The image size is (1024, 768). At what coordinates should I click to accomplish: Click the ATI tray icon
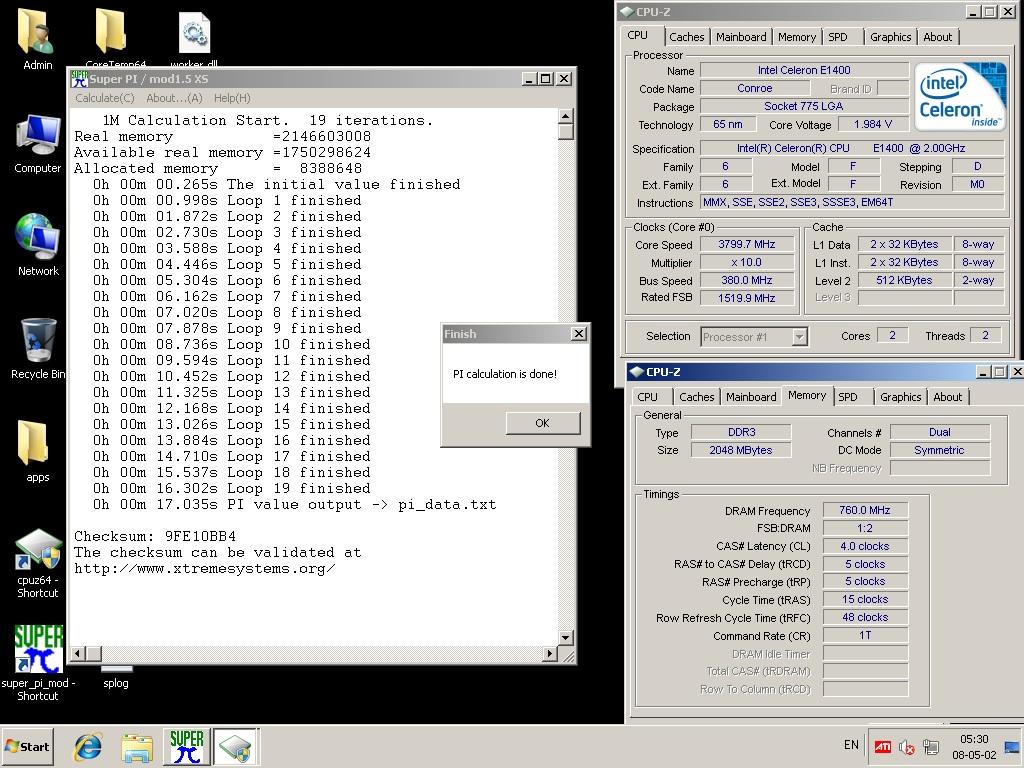[x=882, y=746]
